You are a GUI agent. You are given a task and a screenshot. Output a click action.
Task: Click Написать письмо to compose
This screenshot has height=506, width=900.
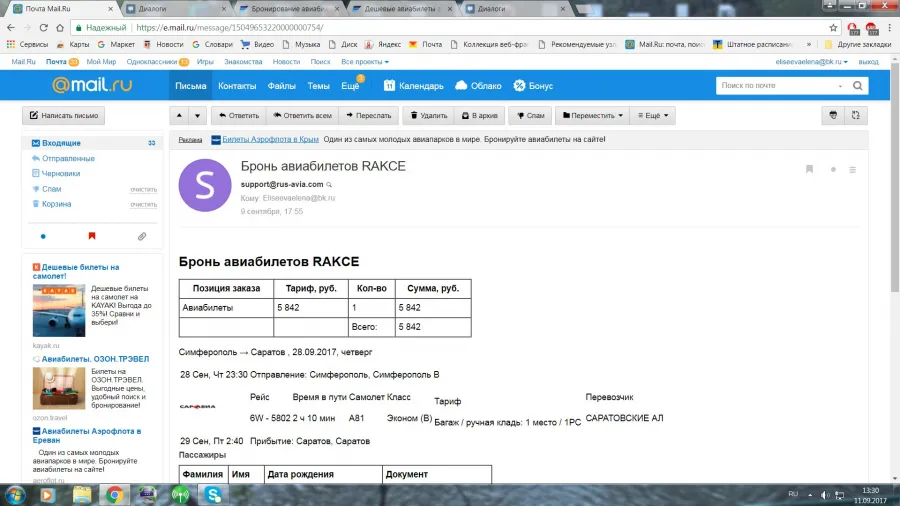pos(64,115)
